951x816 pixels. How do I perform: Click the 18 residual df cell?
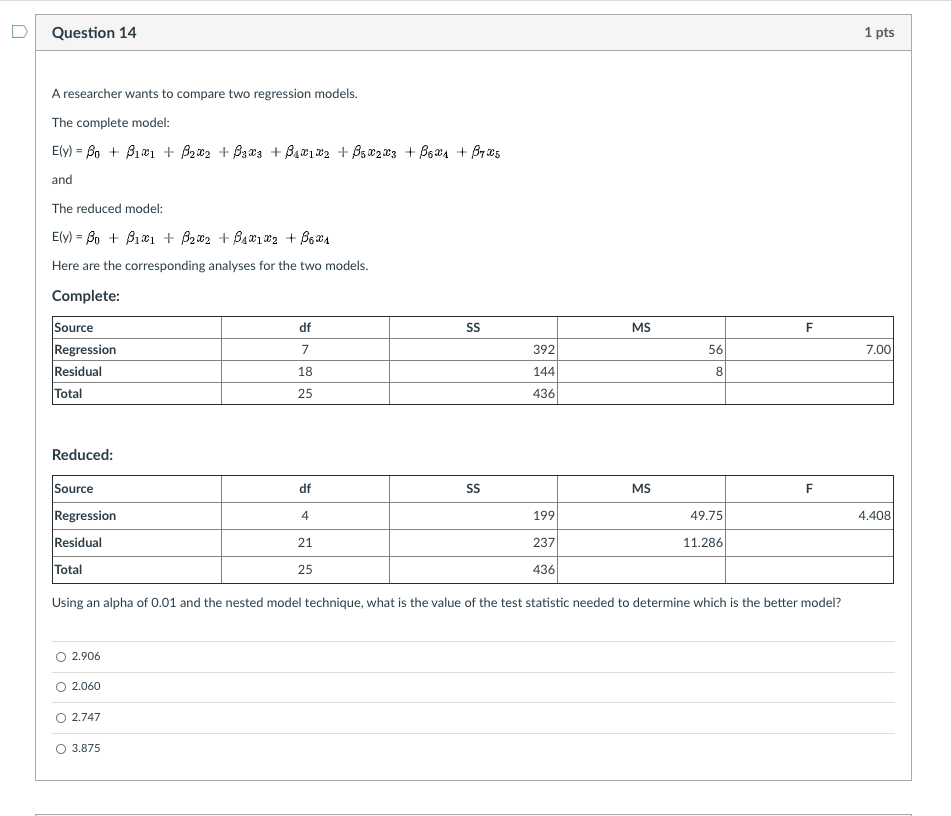(305, 371)
